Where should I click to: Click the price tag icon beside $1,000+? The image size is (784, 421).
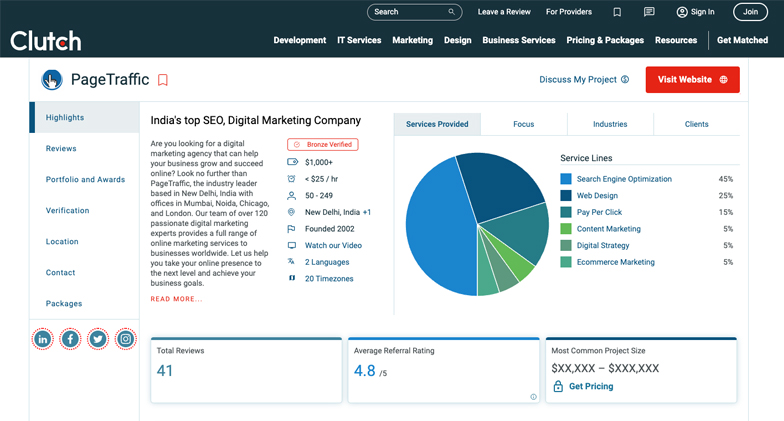tap(292, 162)
